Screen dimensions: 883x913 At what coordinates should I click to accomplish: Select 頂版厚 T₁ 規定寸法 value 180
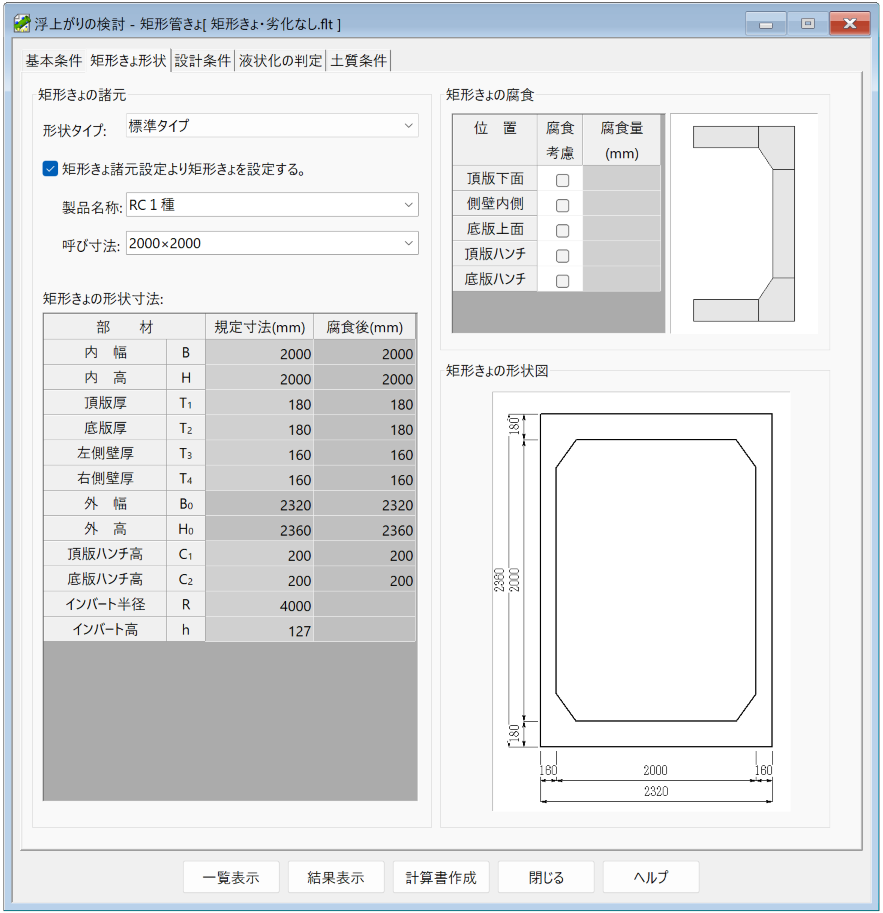[259, 403]
